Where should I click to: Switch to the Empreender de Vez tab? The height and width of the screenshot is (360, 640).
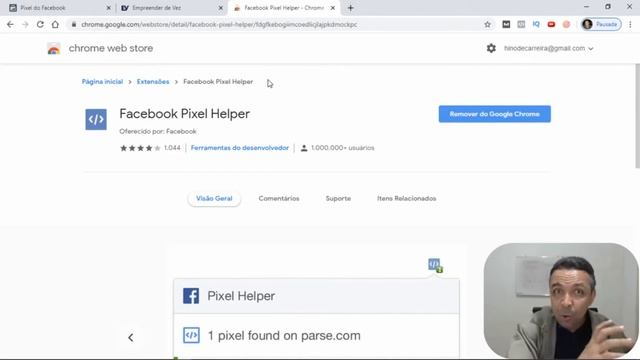tap(171, 8)
